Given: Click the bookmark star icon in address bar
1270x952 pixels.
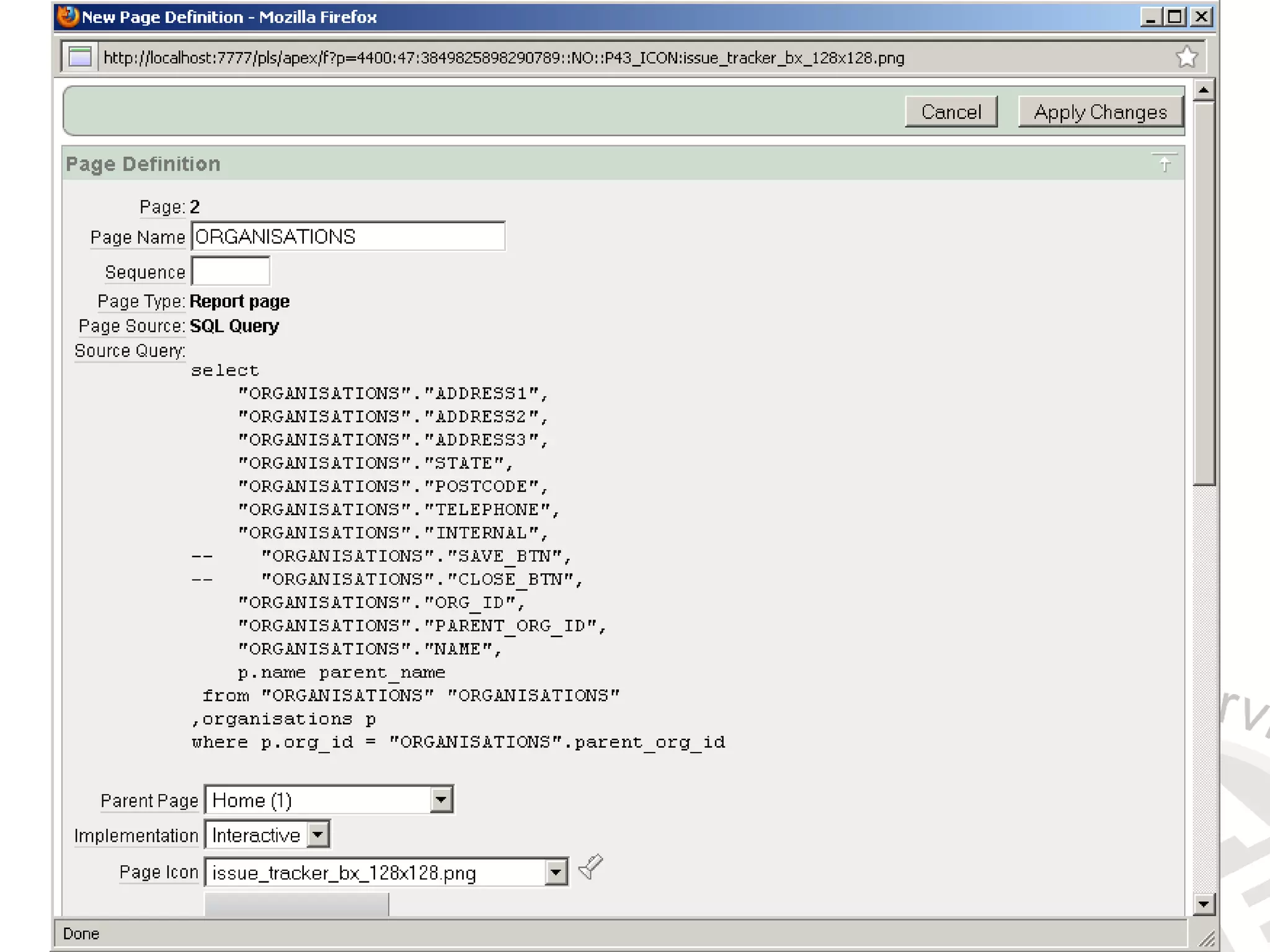Looking at the screenshot, I should point(1186,57).
